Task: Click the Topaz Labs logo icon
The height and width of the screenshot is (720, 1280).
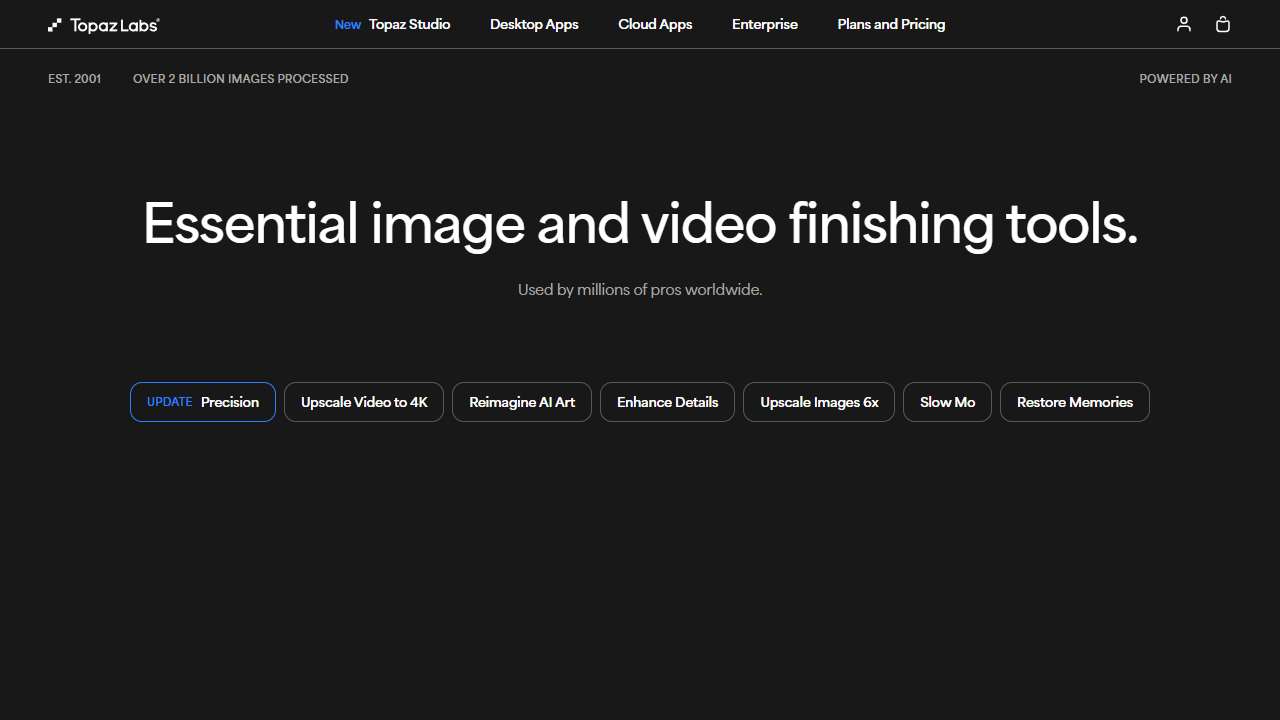Action: point(54,24)
